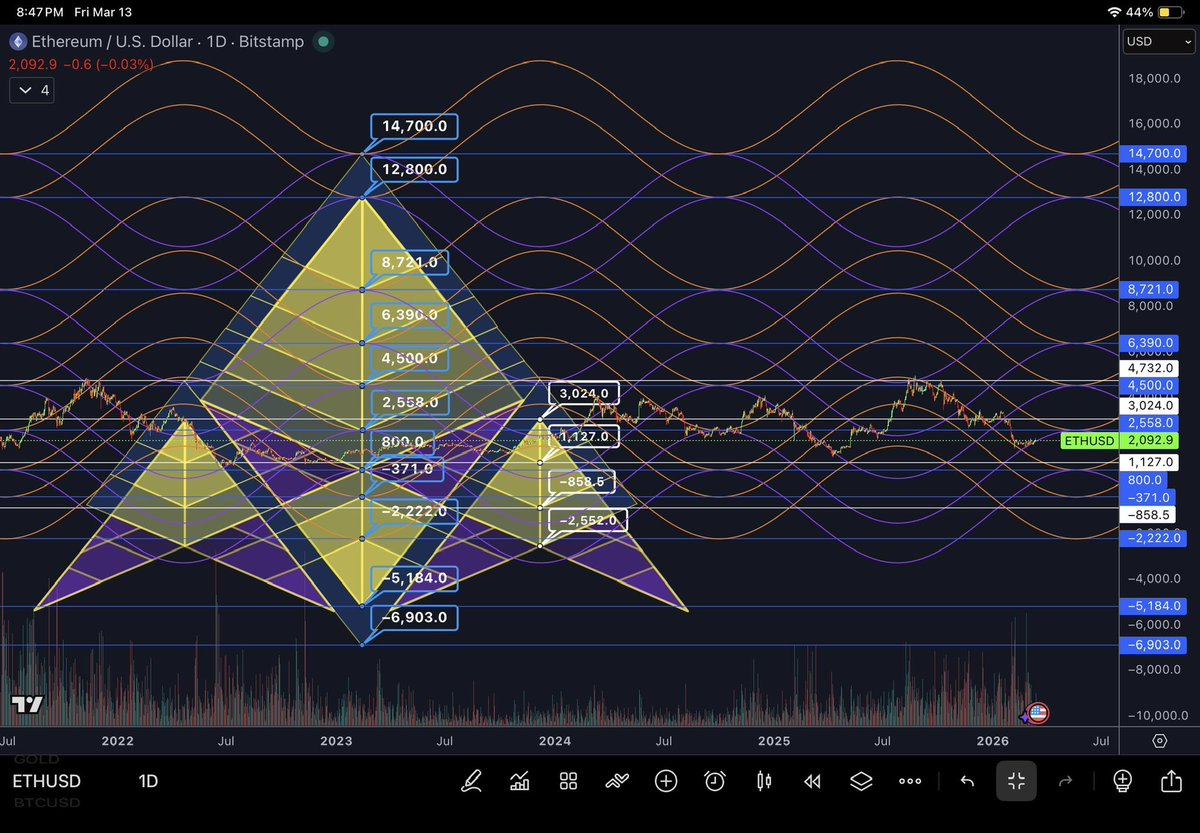
Task: Open the USD currency dropdown
Action: pyautogui.click(x=1157, y=41)
